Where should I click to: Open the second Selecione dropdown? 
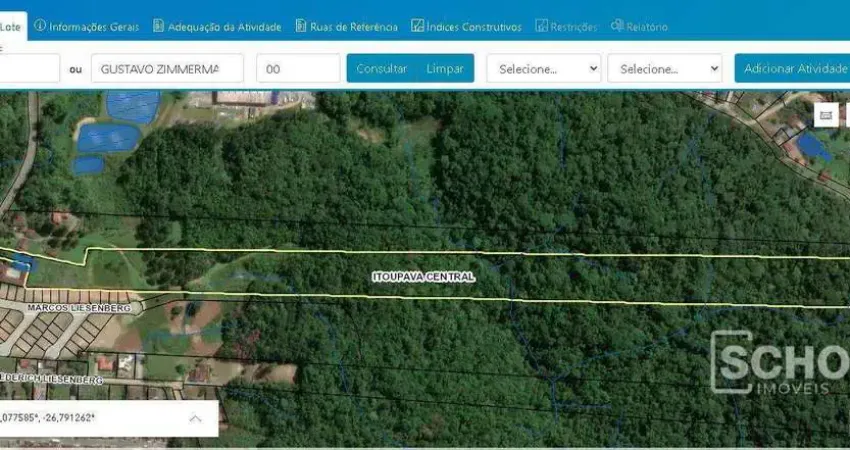click(664, 68)
